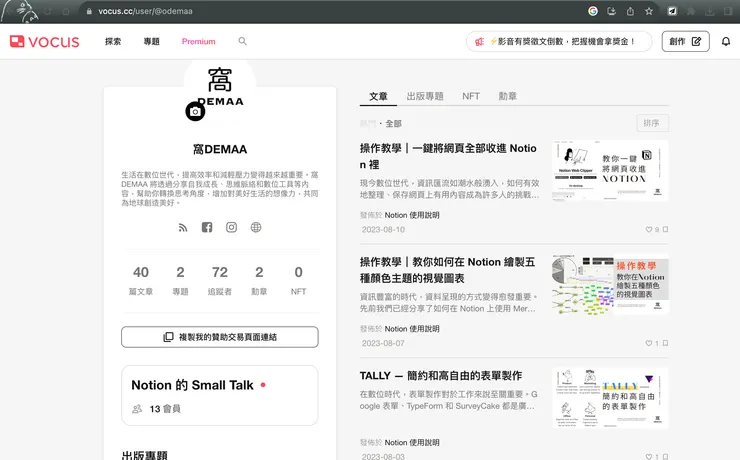The width and height of the screenshot is (740, 460).
Task: Switch to the 勳章 tab
Action: (x=507, y=96)
